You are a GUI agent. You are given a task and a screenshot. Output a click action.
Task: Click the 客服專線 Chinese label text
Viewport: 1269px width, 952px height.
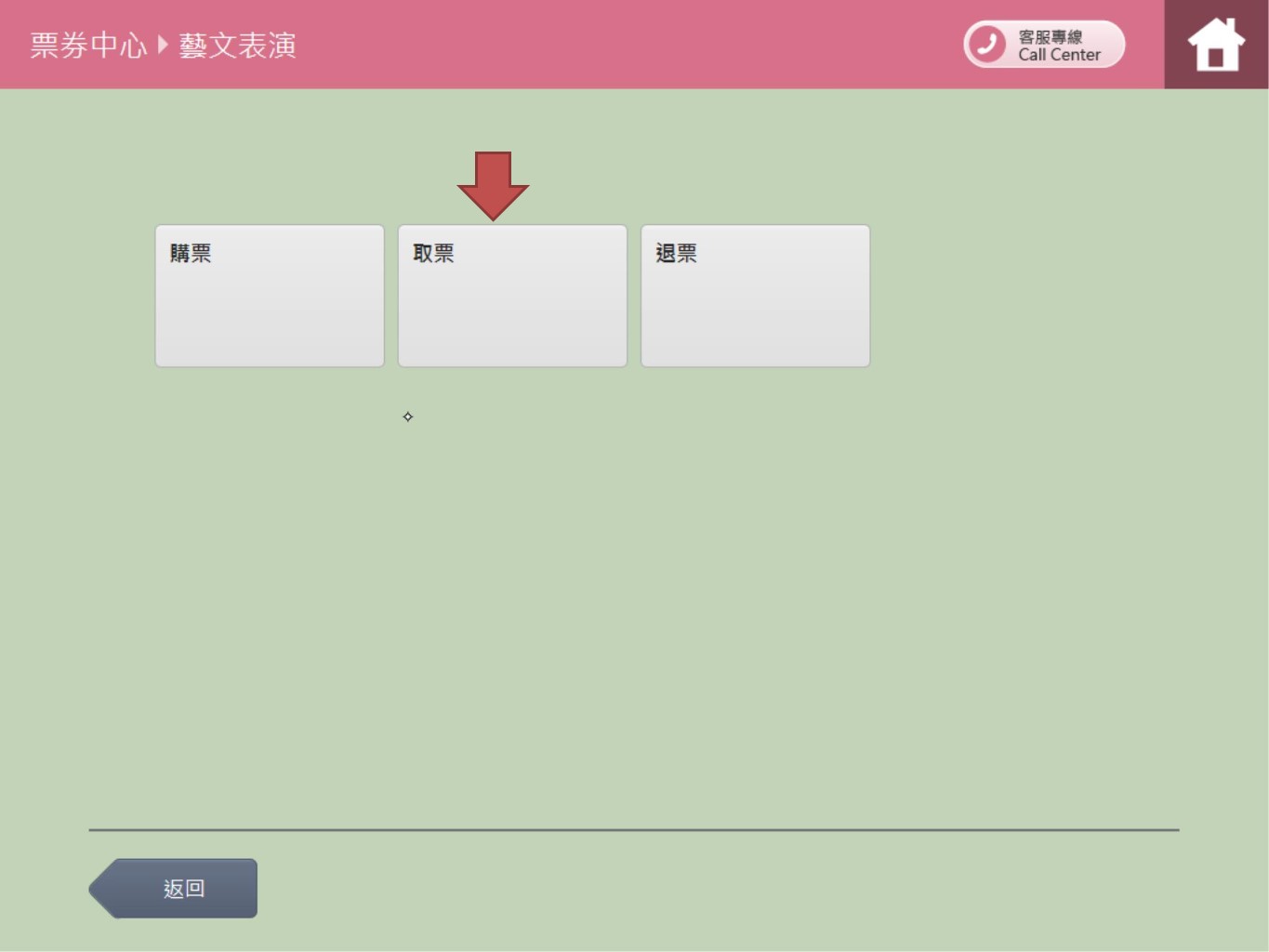[x=1051, y=36]
